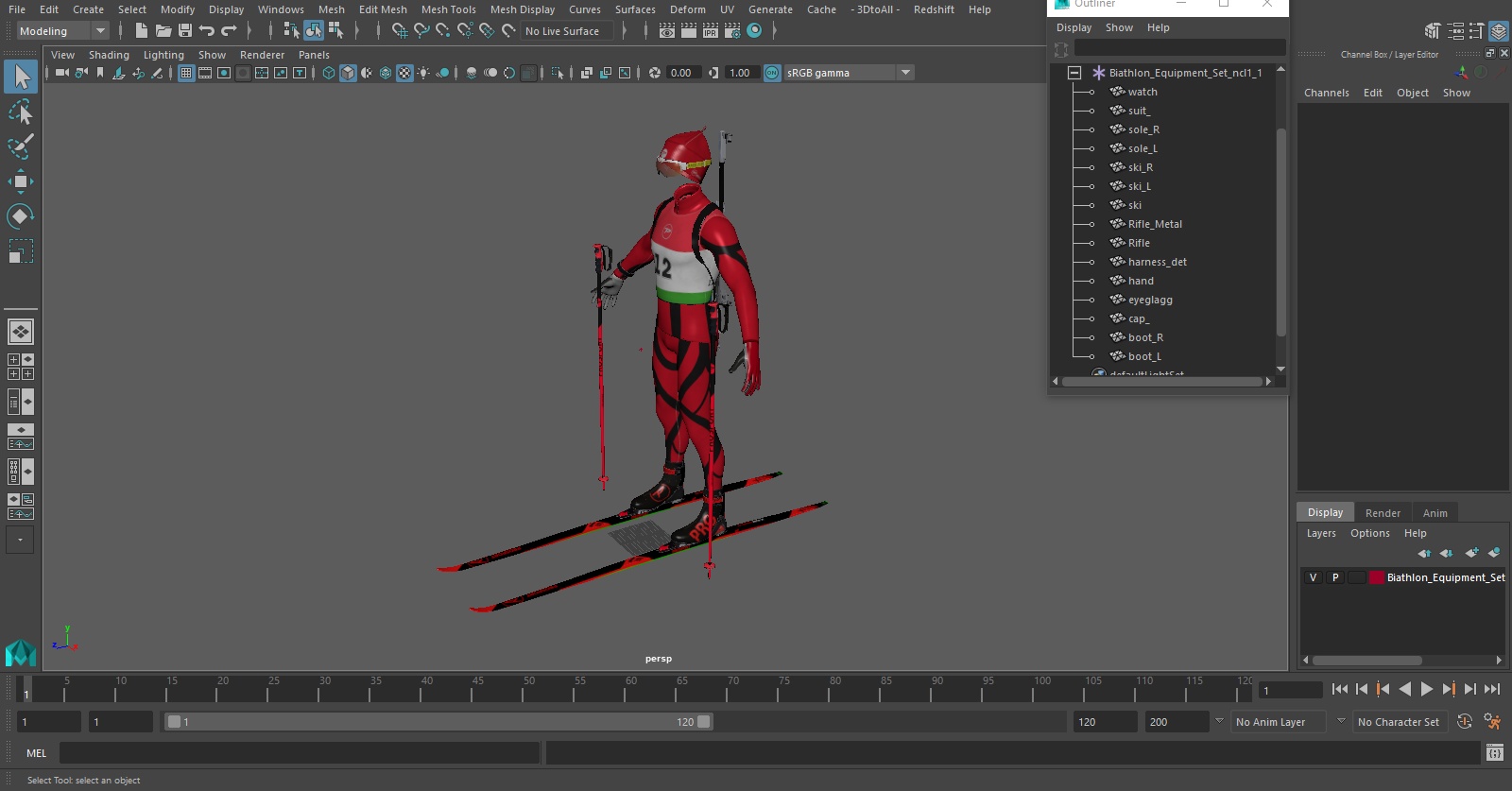
Task: Undo the last action
Action: coord(207,31)
